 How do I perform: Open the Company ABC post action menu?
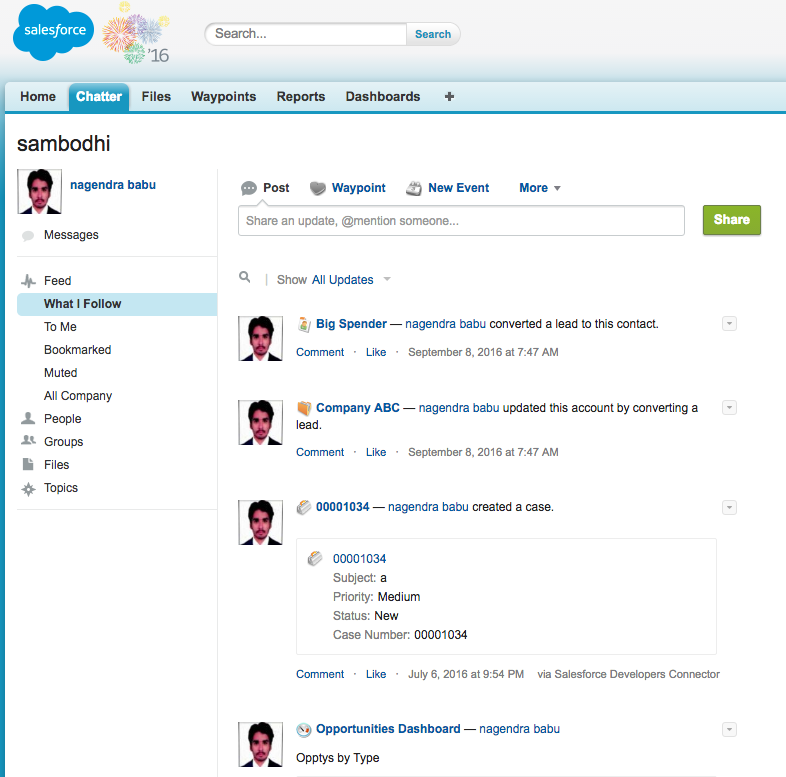pyautogui.click(x=729, y=407)
